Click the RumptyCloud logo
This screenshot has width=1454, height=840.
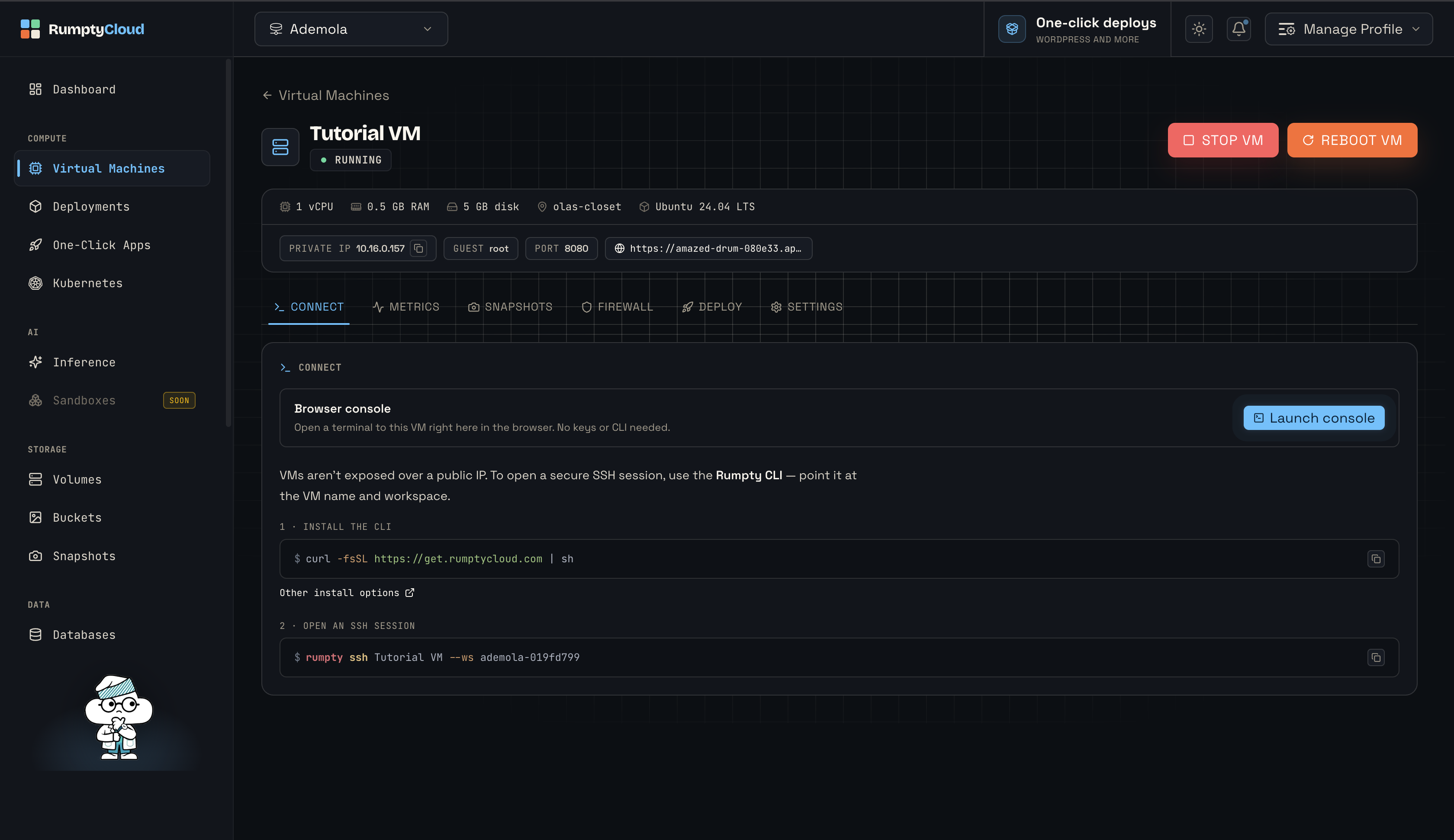coord(82,29)
